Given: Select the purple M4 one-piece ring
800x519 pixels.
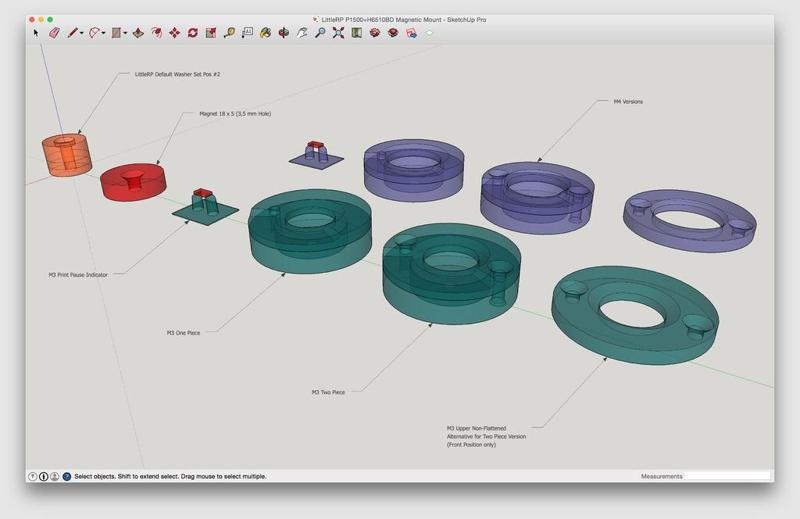Looking at the screenshot, I should click(x=414, y=170).
